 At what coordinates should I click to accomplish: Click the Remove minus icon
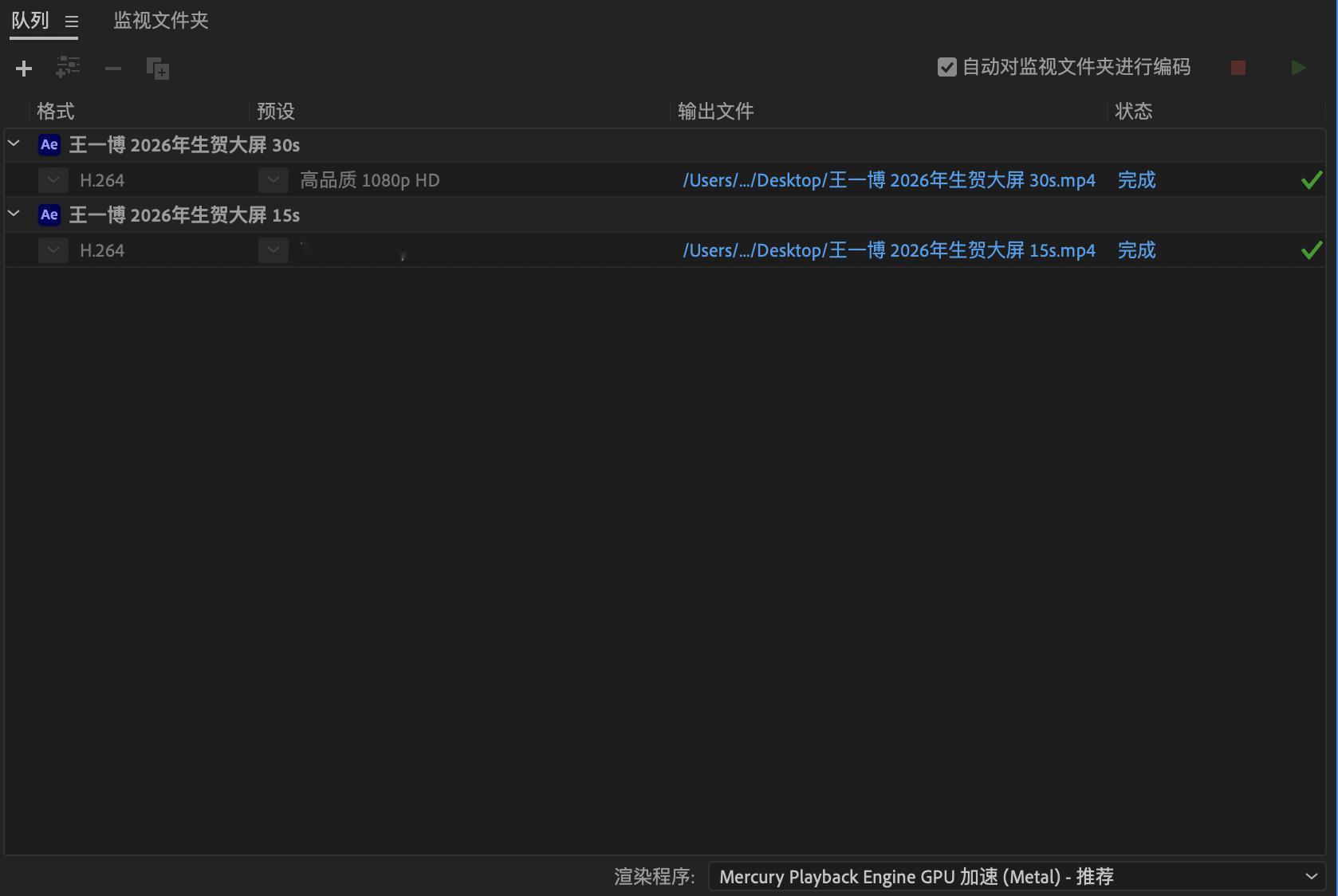(113, 69)
